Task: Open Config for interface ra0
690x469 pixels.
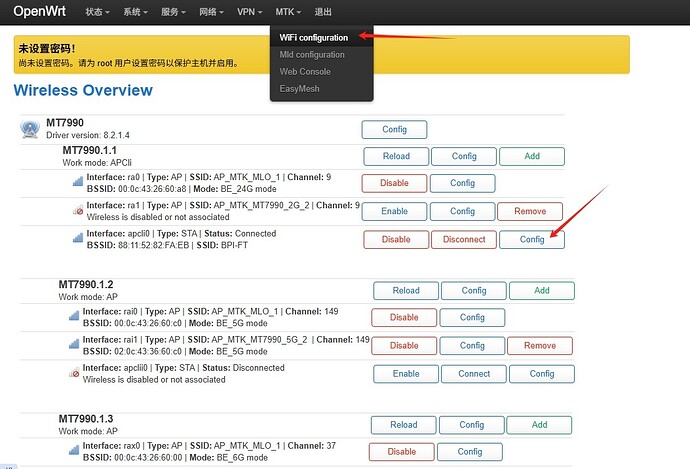Action: coord(462,183)
